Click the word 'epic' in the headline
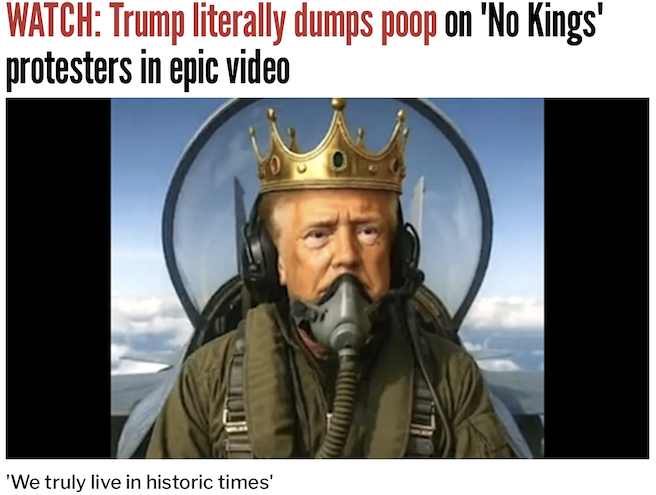This screenshot has height=495, width=656. point(194,69)
